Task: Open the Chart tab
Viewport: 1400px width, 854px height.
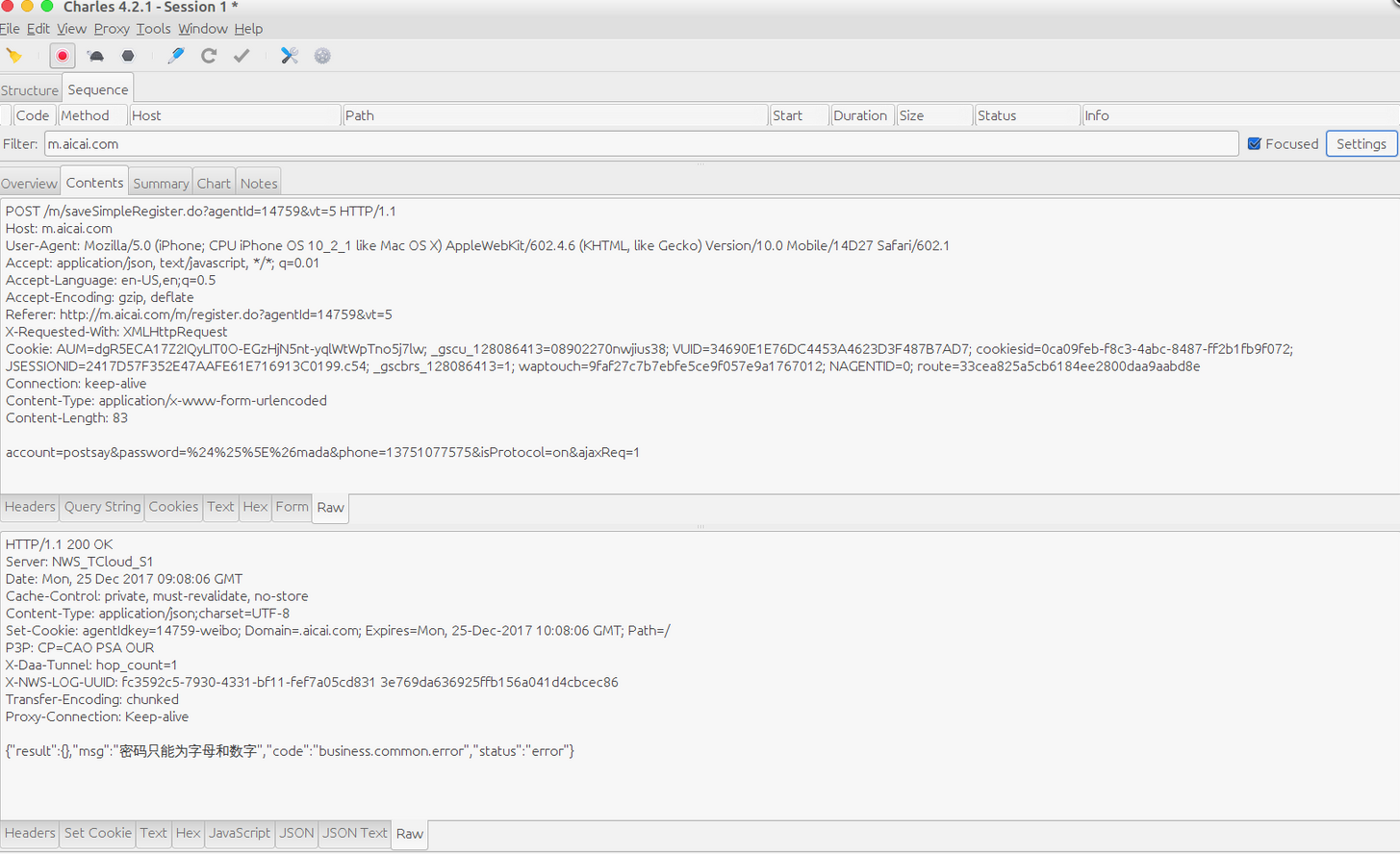Action: (x=214, y=184)
